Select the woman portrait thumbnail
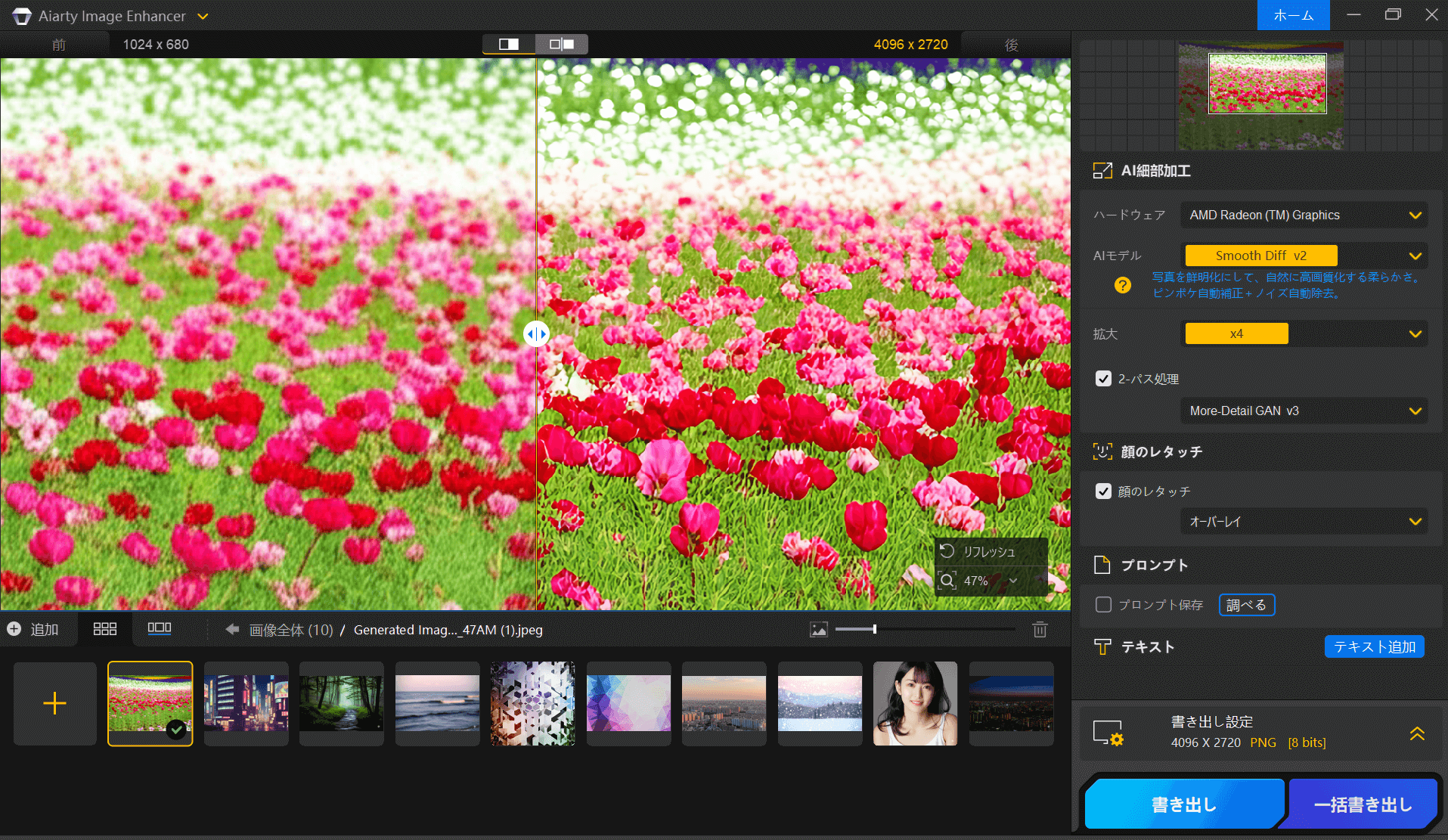 [915, 704]
